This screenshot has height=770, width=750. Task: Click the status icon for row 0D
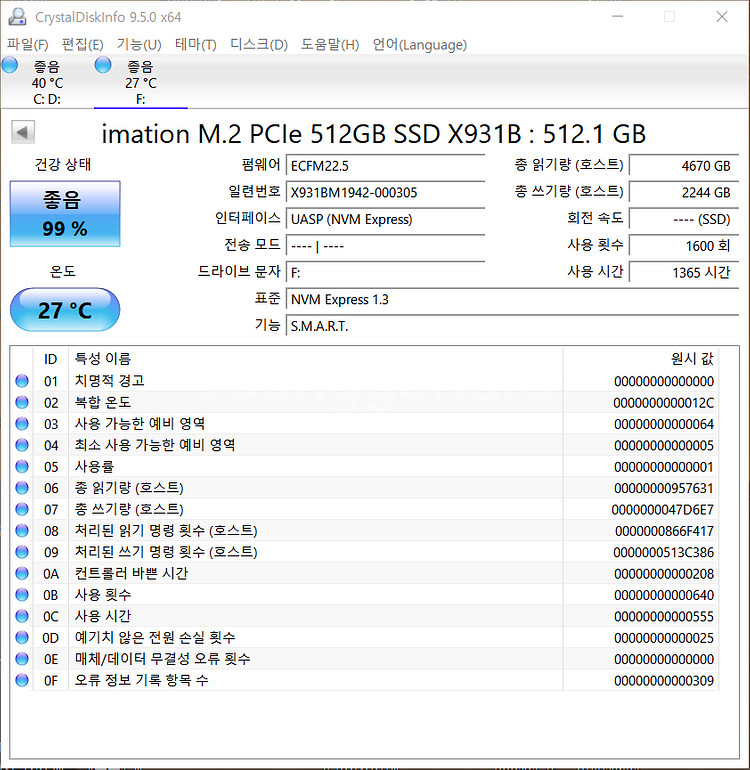[x=22, y=637]
